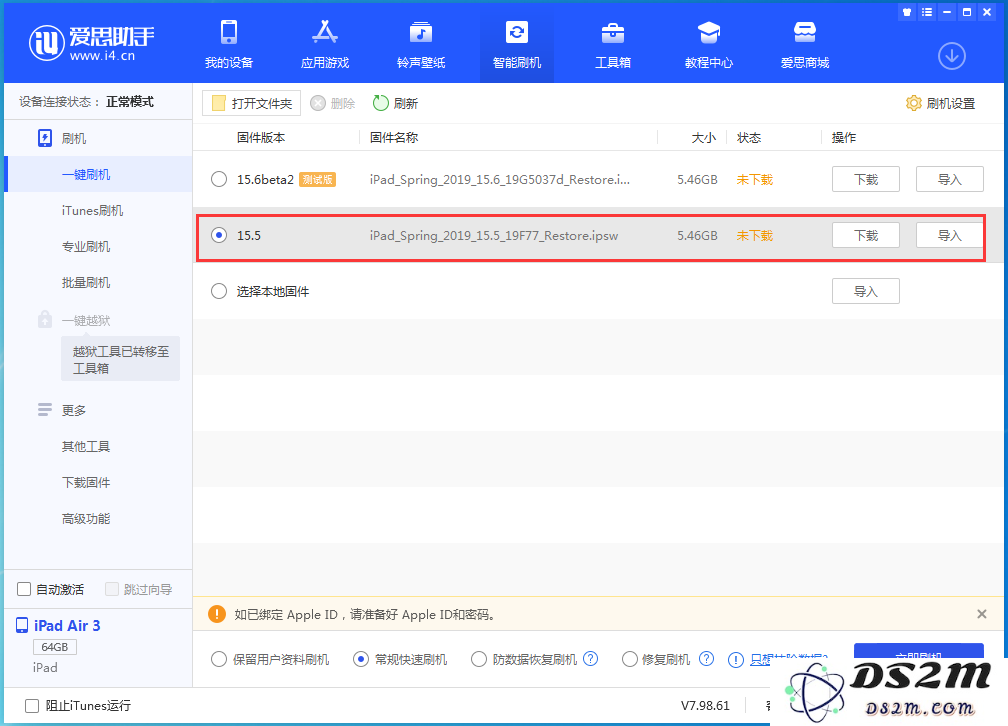
Task: Click help icon beside 防数据恢复刷机
Action: coord(590,658)
